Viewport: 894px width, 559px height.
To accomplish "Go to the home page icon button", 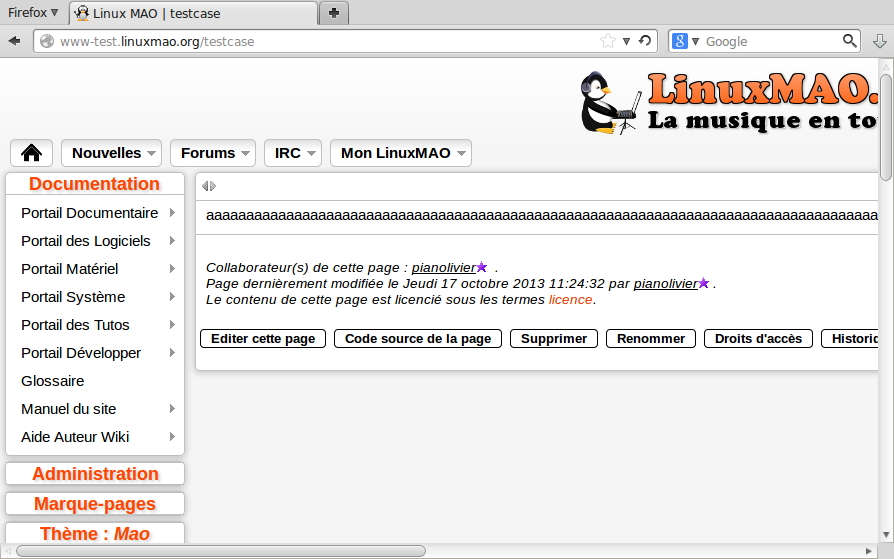I will pos(31,153).
